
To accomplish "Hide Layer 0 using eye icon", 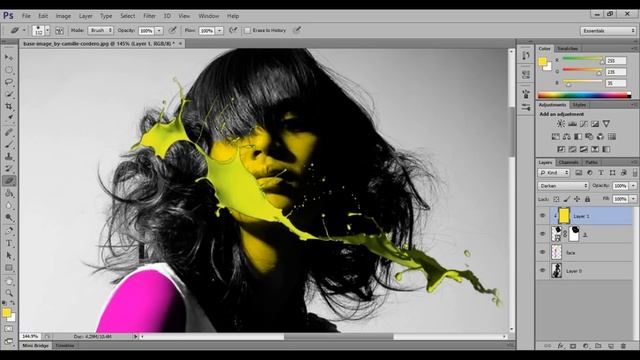I will click(x=542, y=270).
